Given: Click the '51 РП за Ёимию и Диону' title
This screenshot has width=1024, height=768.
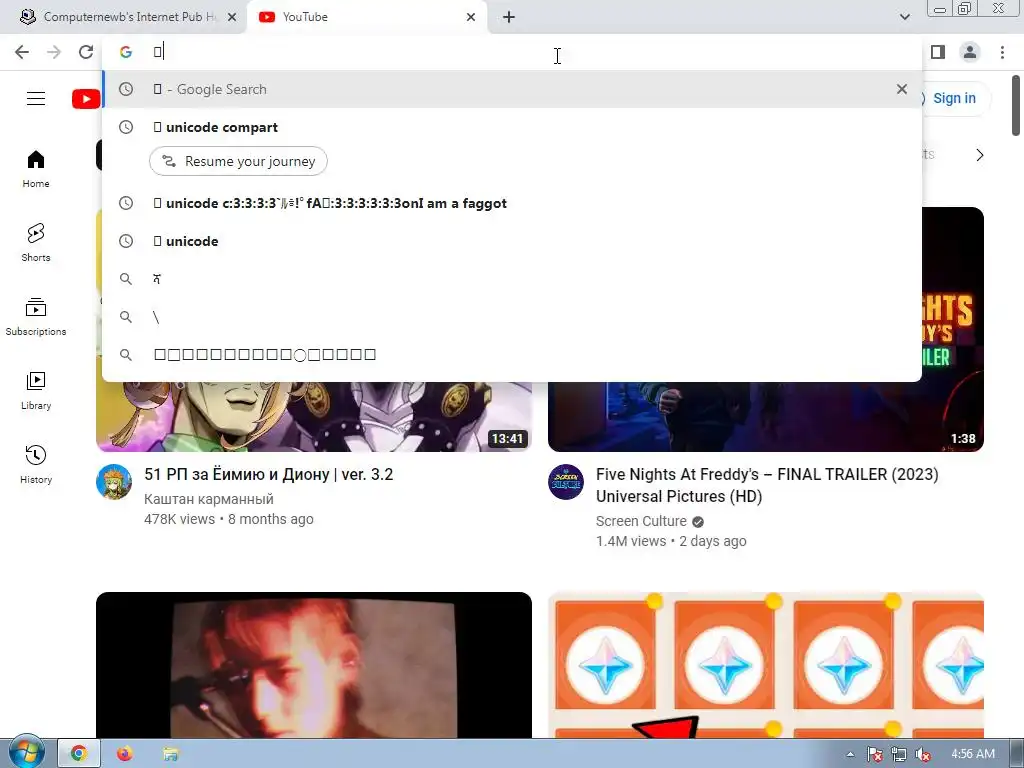Looking at the screenshot, I should click(x=268, y=475).
